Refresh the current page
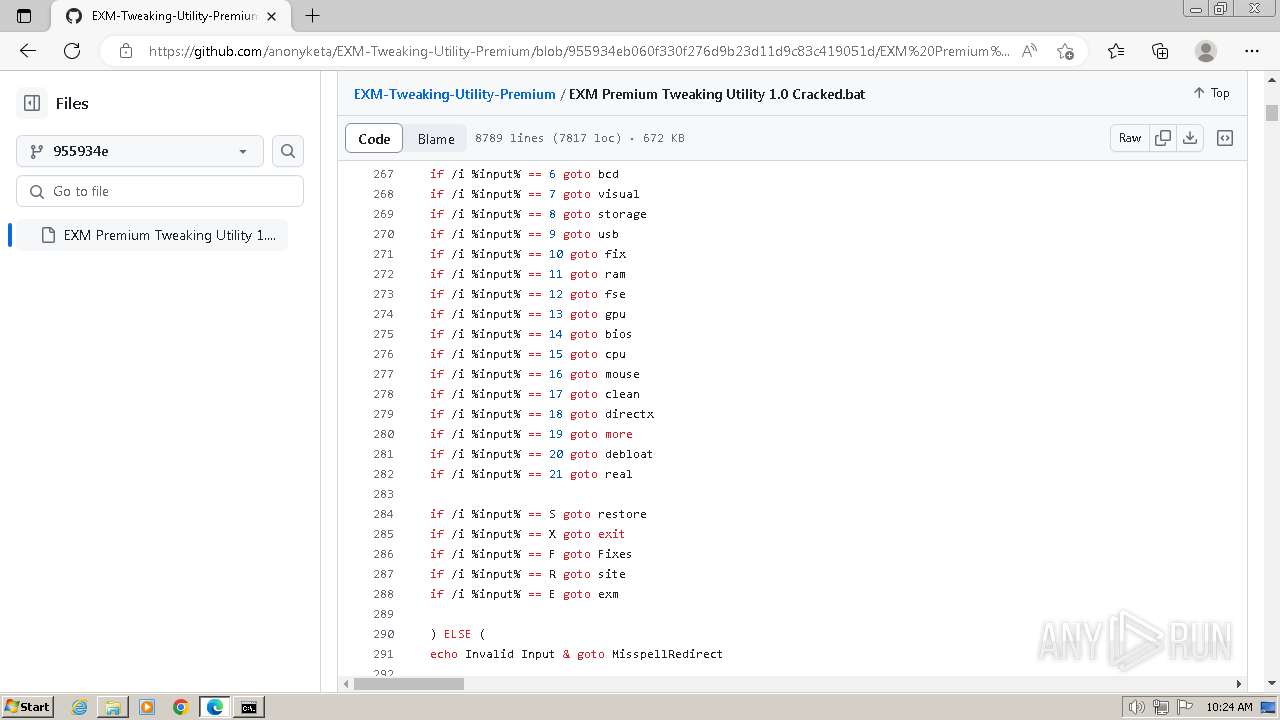 coord(72,51)
